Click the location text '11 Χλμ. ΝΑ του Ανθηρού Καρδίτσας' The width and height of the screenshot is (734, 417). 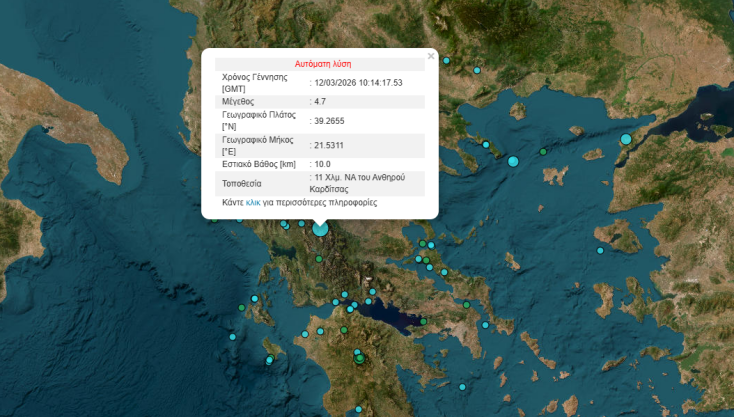coord(357,183)
